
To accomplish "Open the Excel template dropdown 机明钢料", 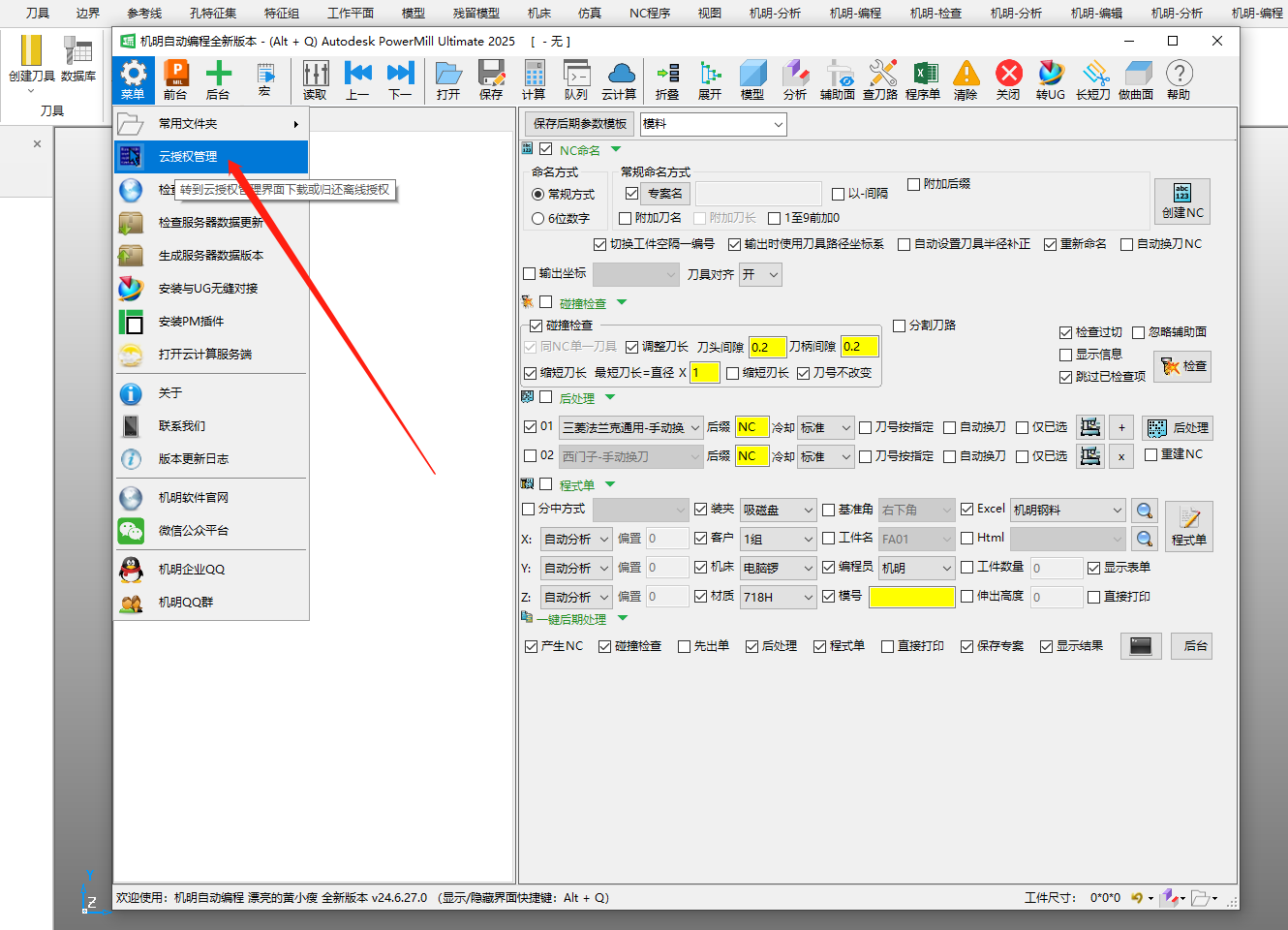I will pos(1068,510).
